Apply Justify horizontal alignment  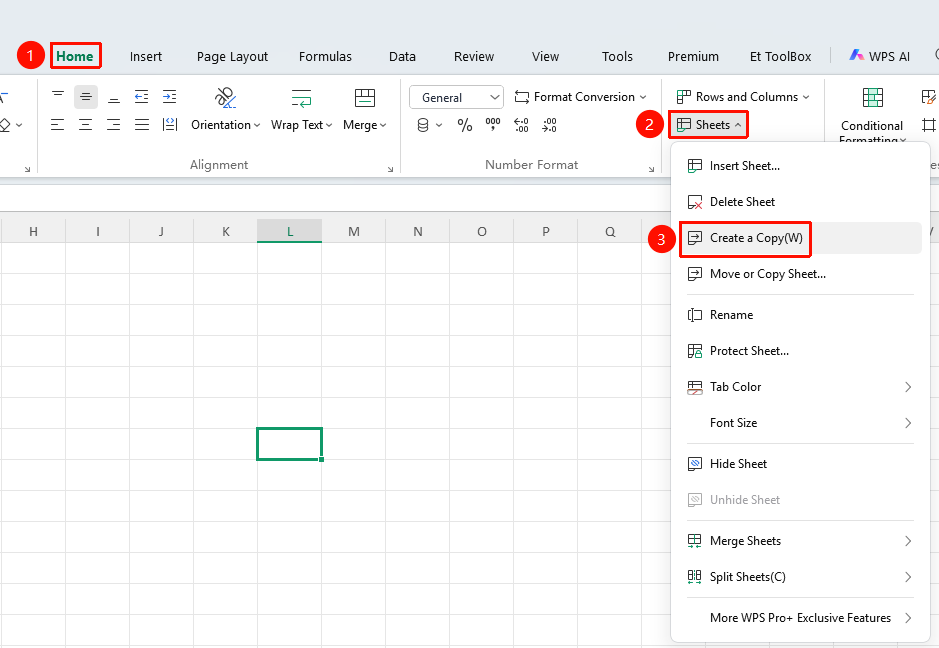tap(142, 125)
